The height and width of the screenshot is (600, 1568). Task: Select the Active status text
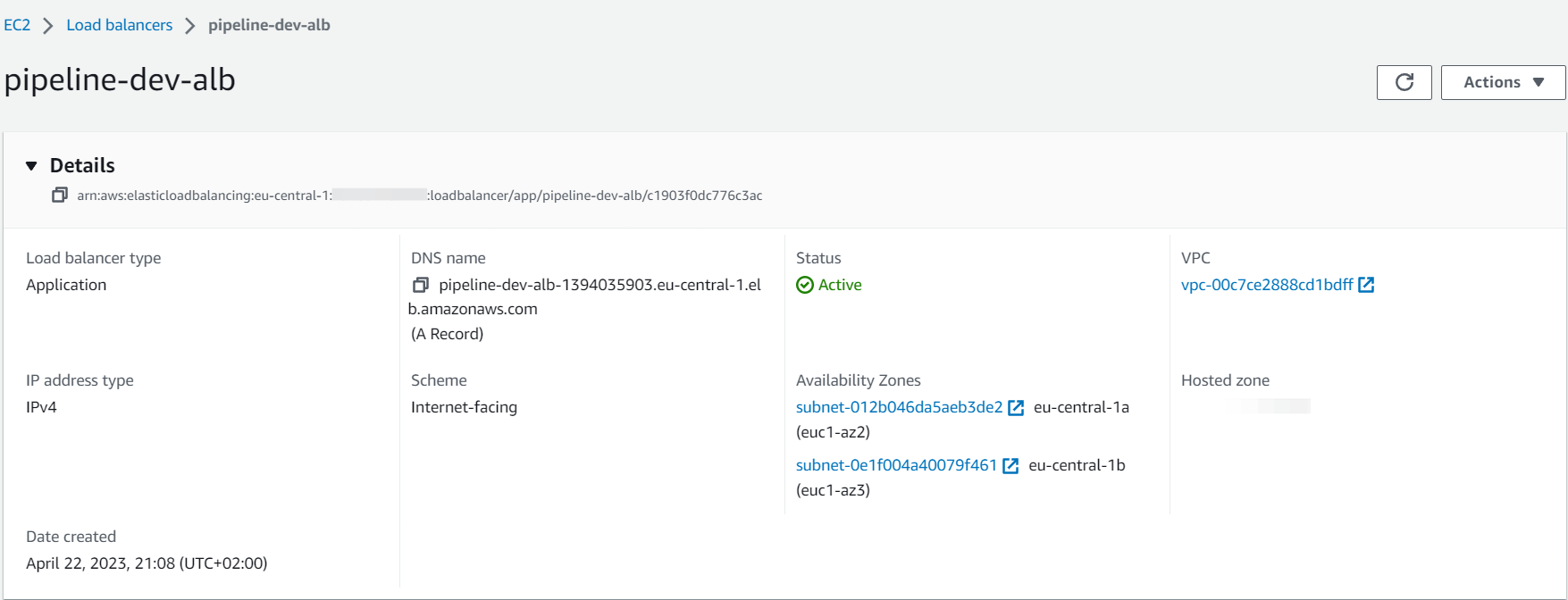(x=840, y=285)
